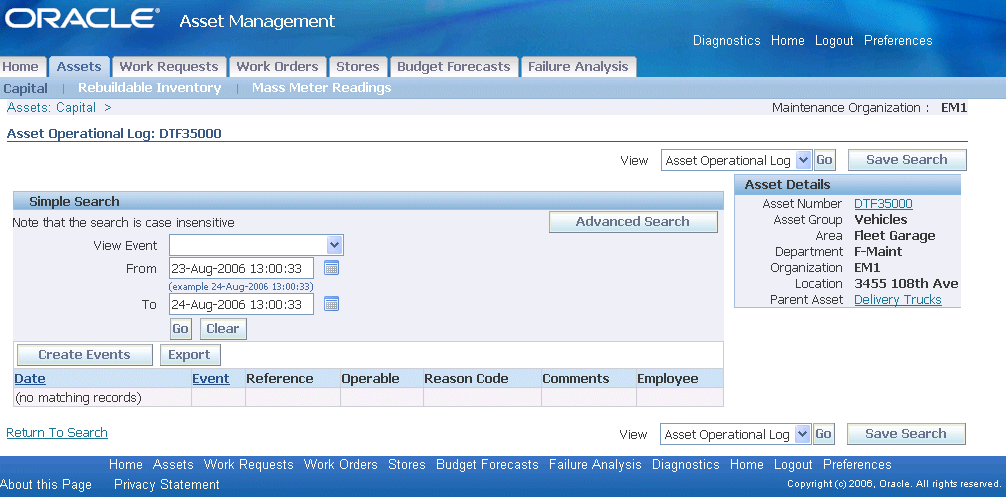
Task: Select the Capital subtab
Action: point(26,88)
